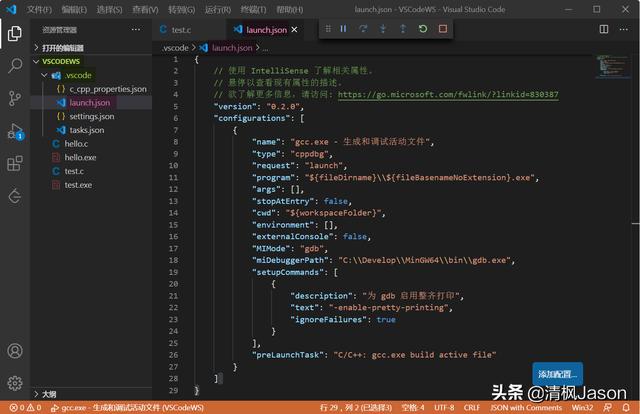Click line and column indicator 行 29
Viewport: 640px width, 414px height.
click(356, 407)
